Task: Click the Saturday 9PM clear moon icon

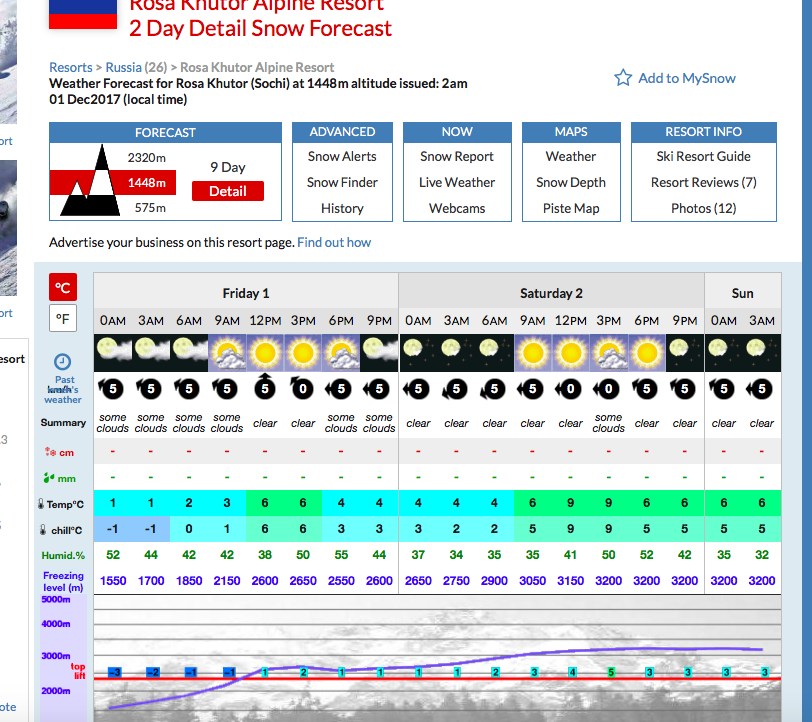Action: tap(685, 353)
